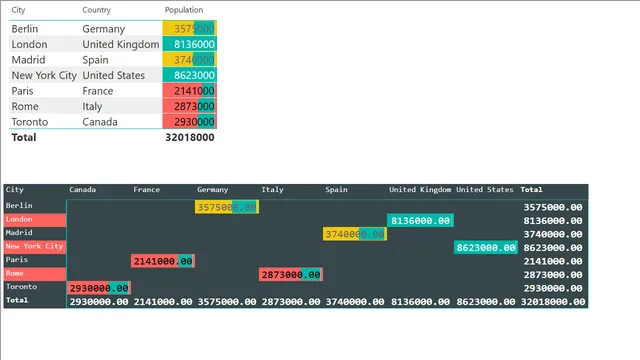Image resolution: width=640 pixels, height=360 pixels.
Task: Select Toronto row in the top table
Action: [30, 122]
